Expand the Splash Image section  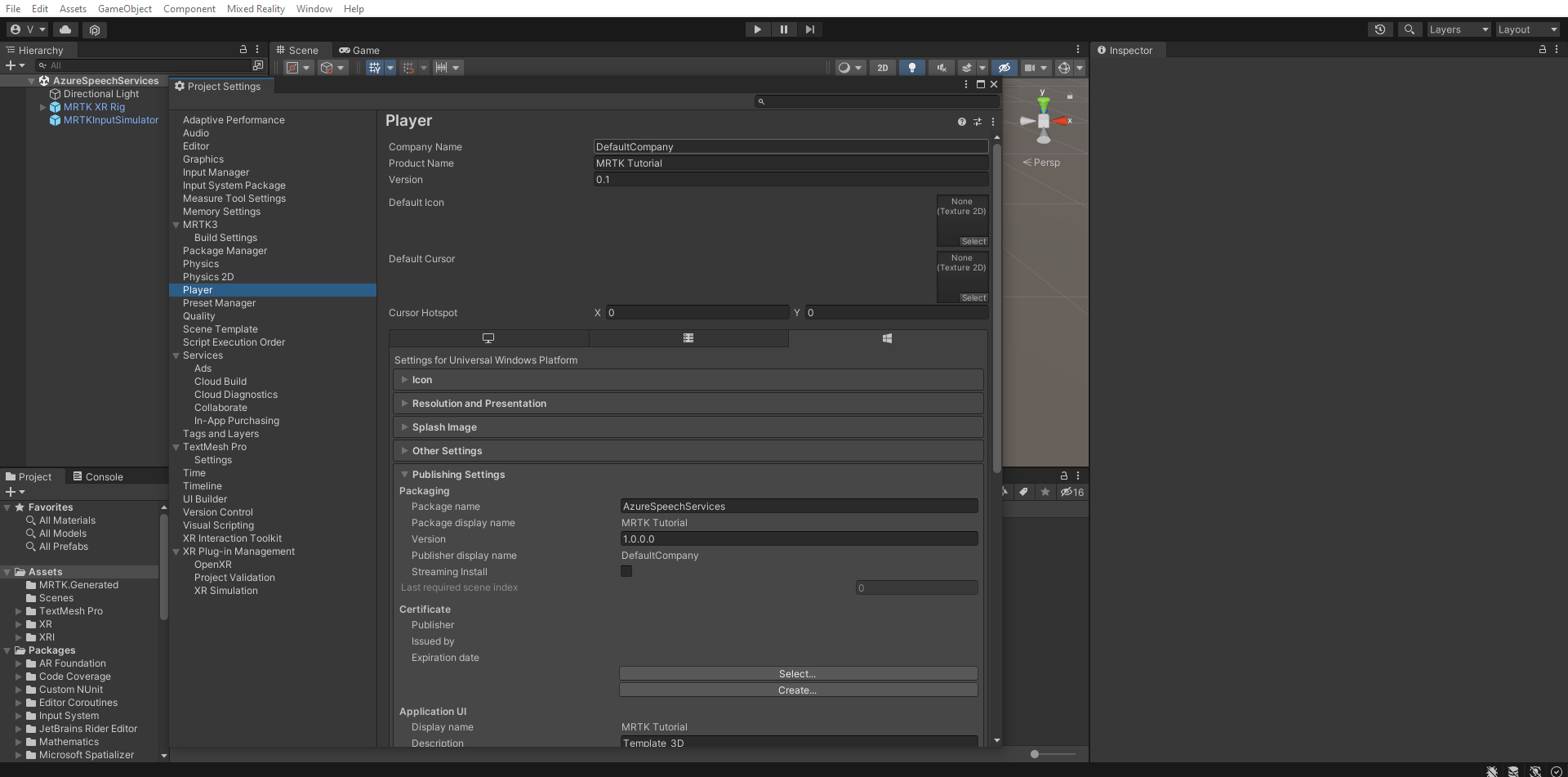pyautogui.click(x=688, y=427)
